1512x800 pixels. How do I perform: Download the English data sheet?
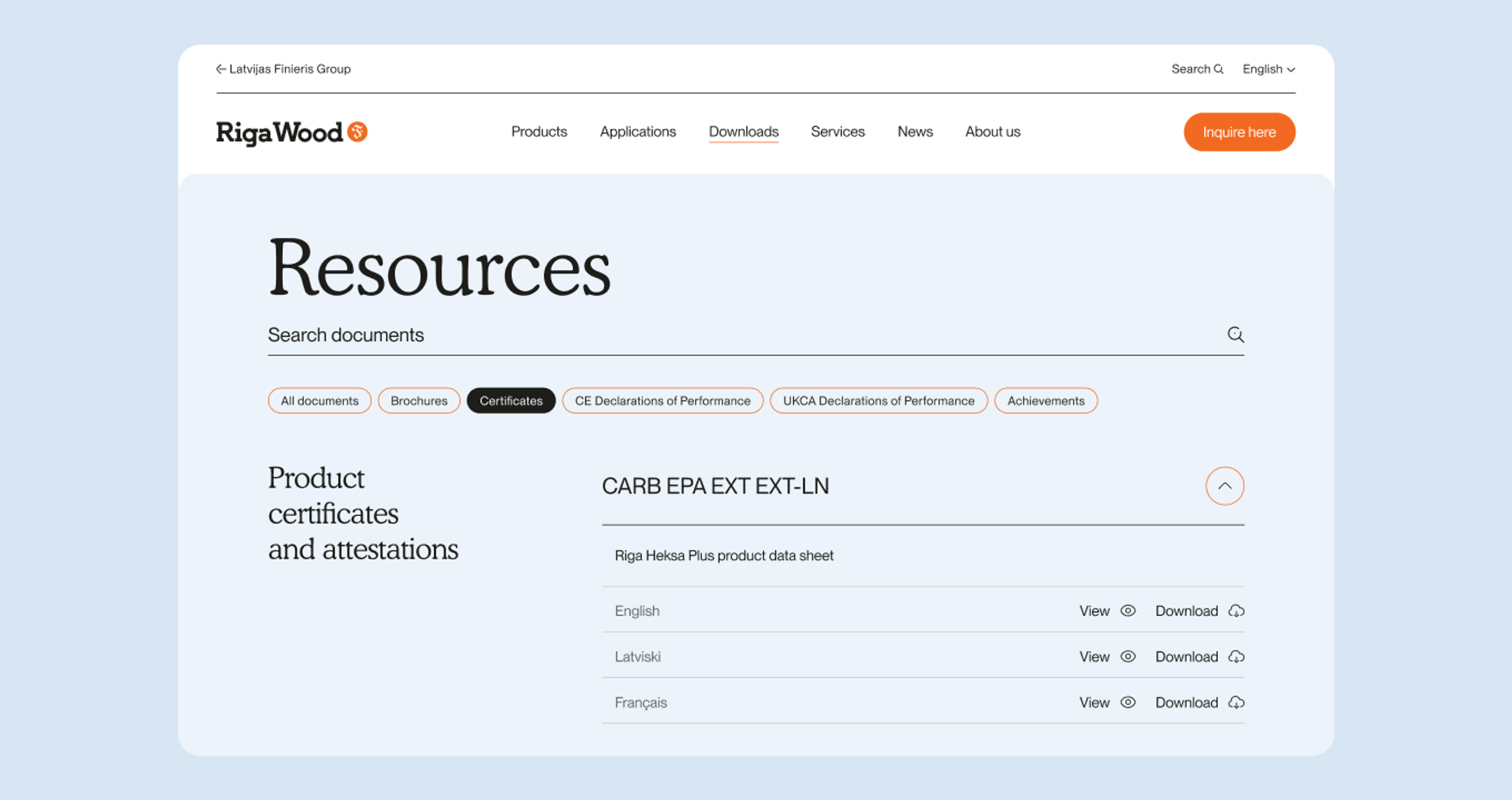(x=1200, y=611)
